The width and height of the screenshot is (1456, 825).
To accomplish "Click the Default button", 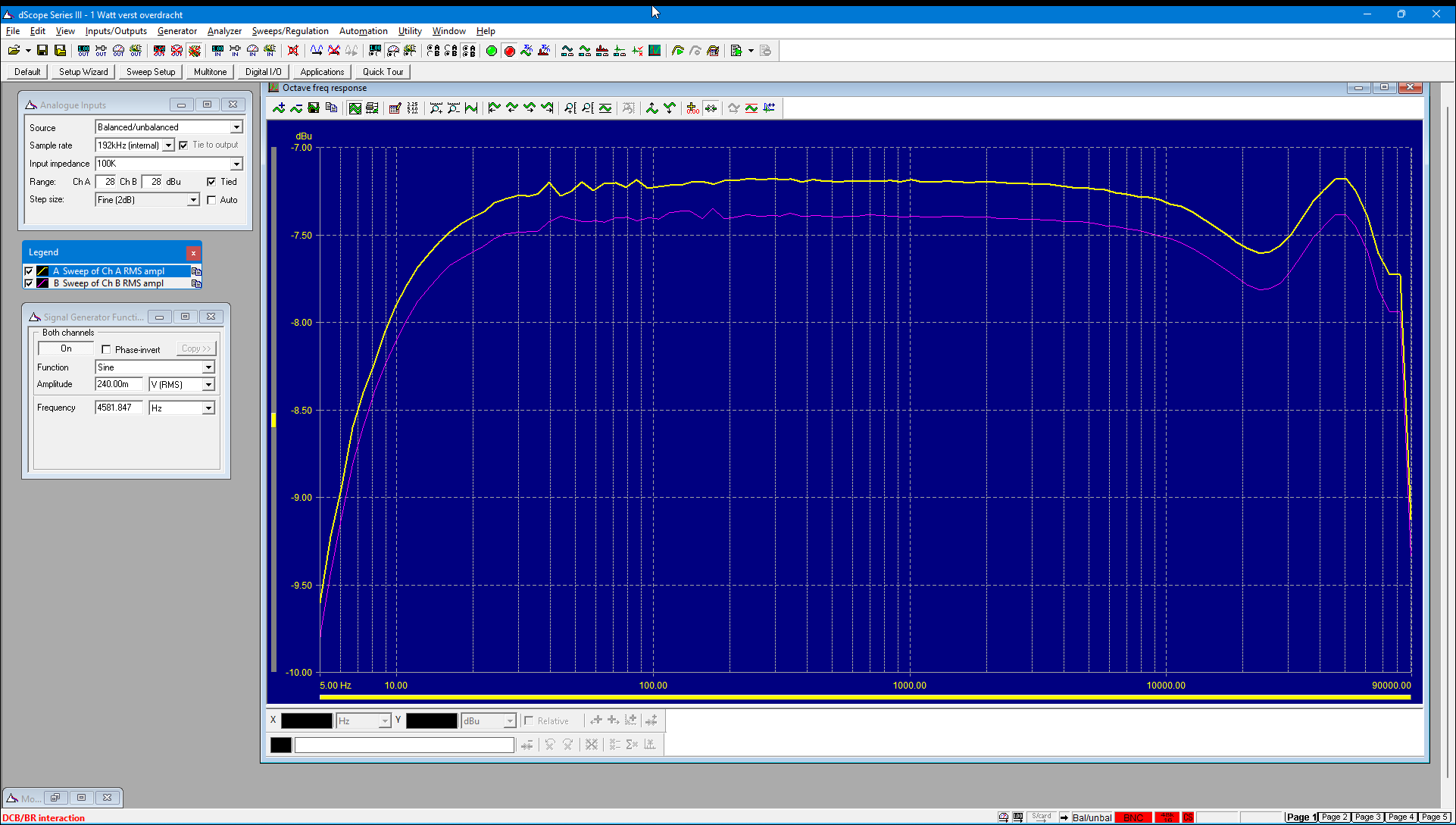I will click(x=27, y=72).
